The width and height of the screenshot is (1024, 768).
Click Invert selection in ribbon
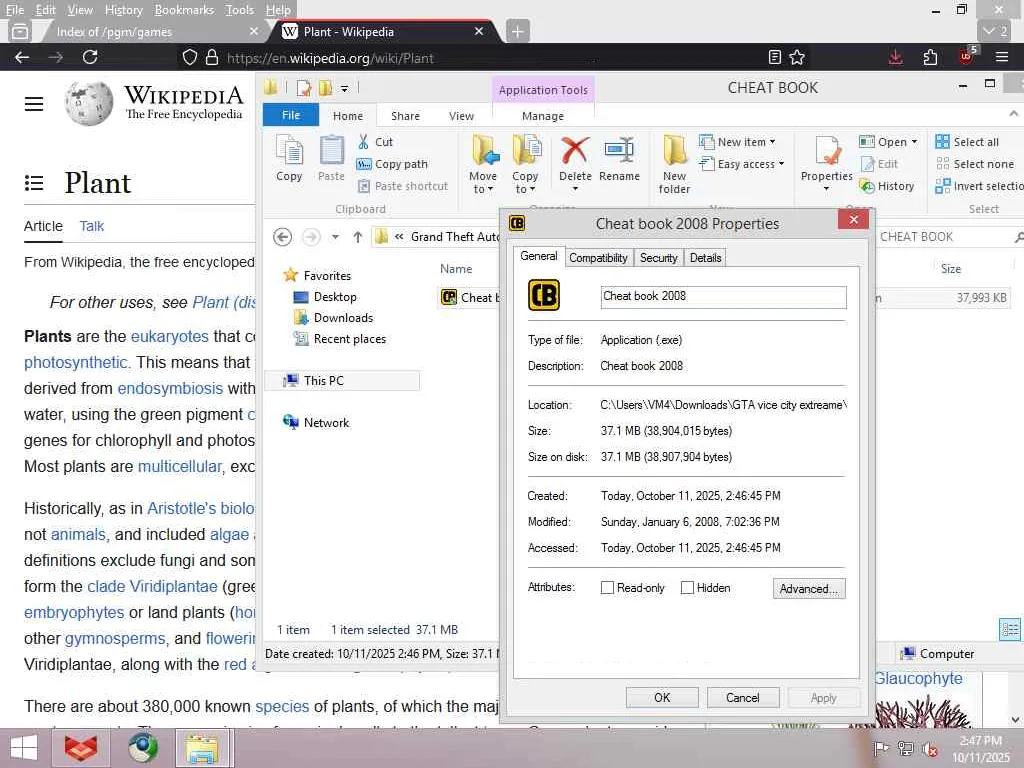click(979, 186)
